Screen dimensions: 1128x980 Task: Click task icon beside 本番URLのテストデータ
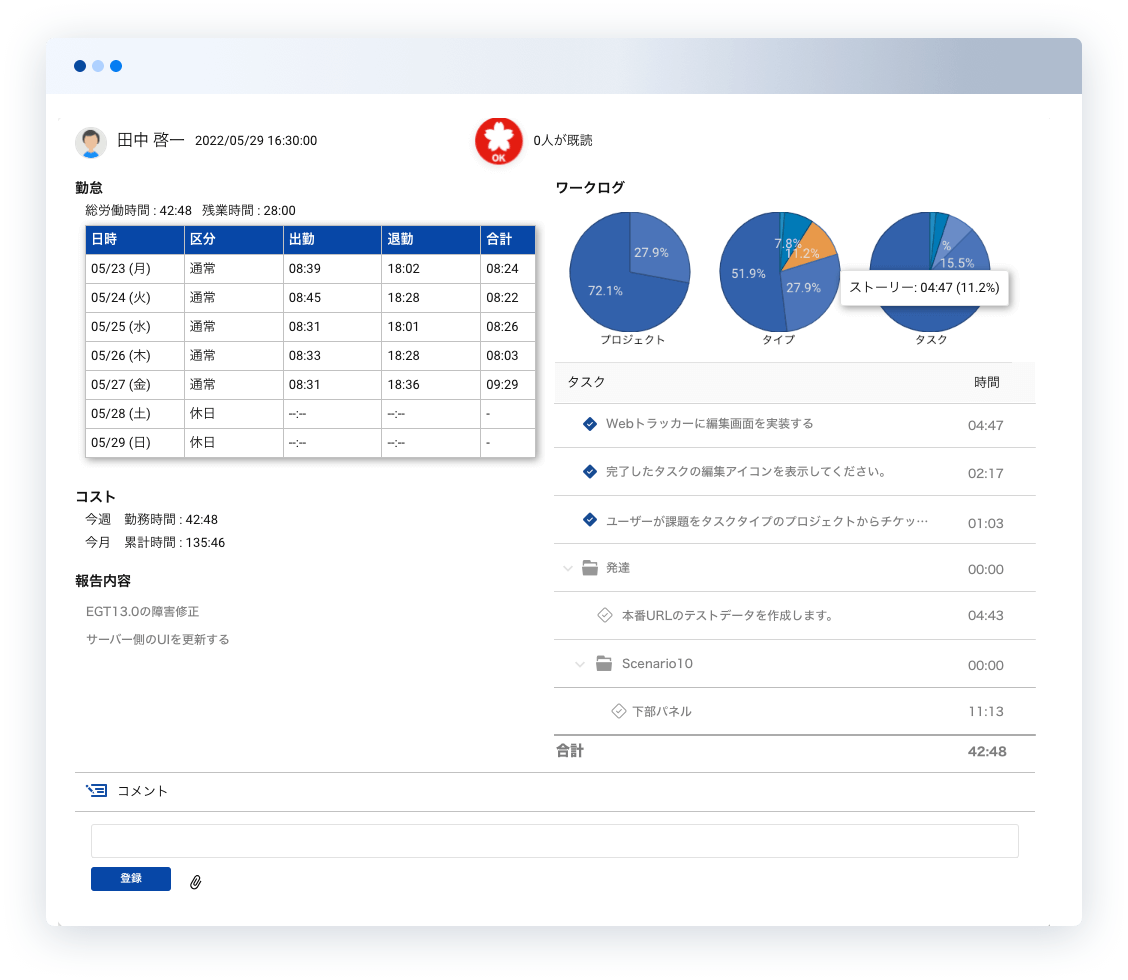[604, 616]
